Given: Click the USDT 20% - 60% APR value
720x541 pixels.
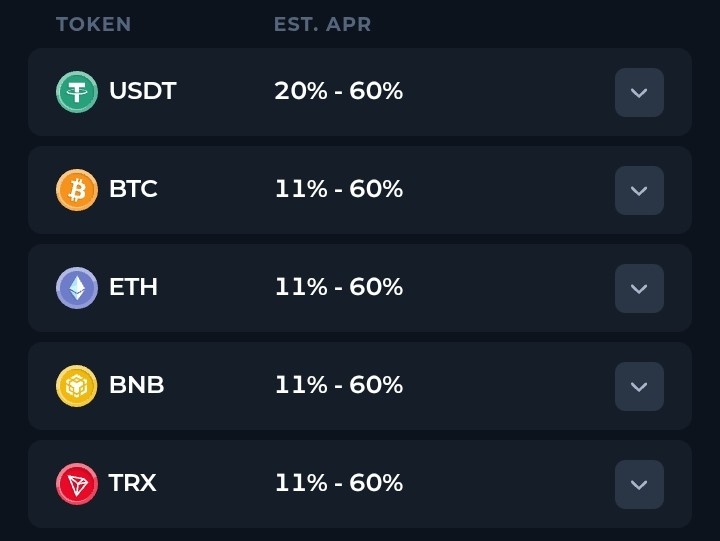Looking at the screenshot, I should [338, 92].
